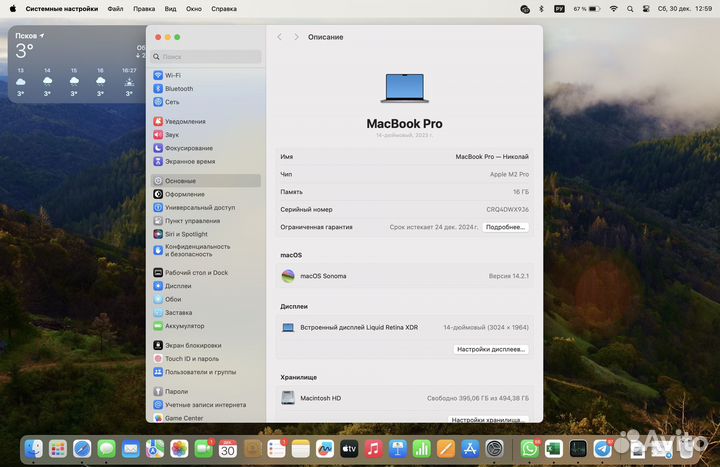Open Launchpad from the Dock
The height and width of the screenshot is (467, 720).
tap(58, 449)
